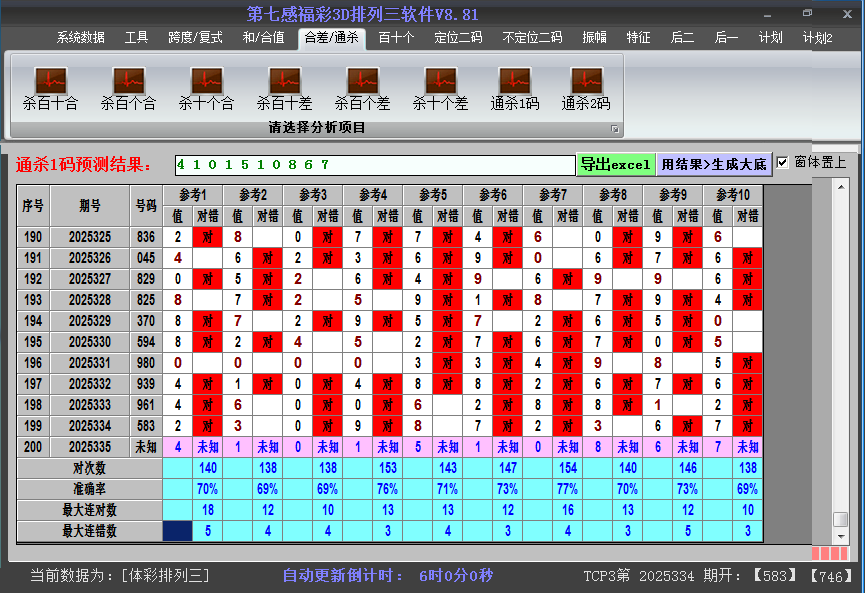Open the 系统数据 menu
The height and width of the screenshot is (593, 865).
pyautogui.click(x=80, y=38)
